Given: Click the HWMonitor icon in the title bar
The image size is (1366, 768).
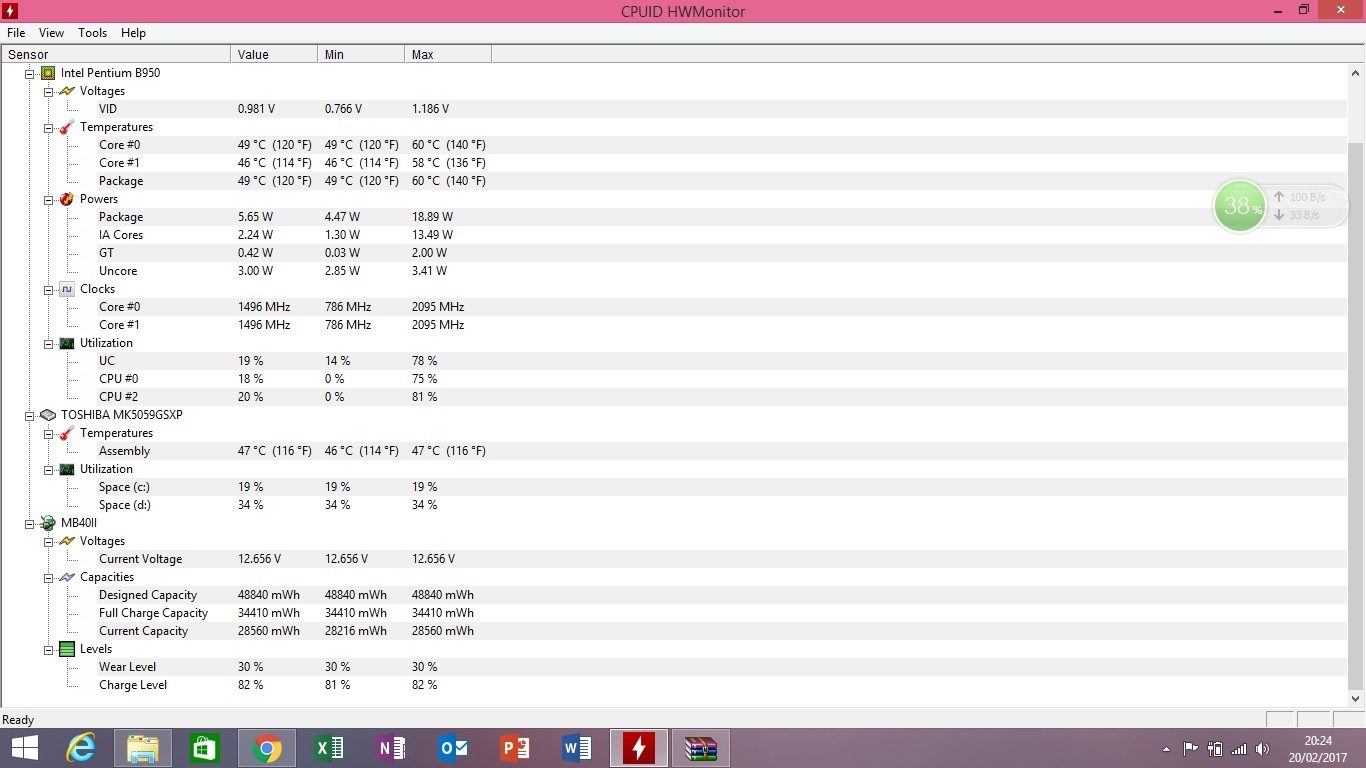Looking at the screenshot, I should 11,11.
